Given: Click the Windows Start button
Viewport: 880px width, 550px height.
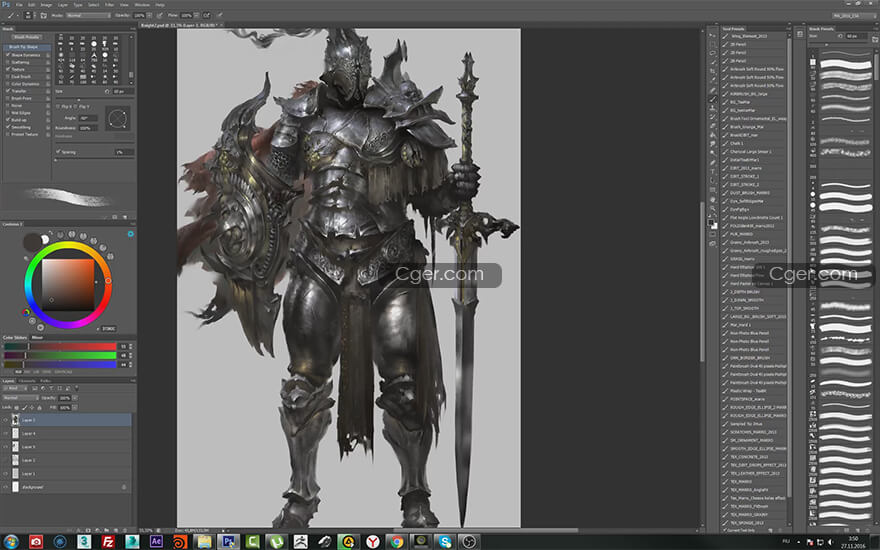Looking at the screenshot, I should click(x=10, y=542).
